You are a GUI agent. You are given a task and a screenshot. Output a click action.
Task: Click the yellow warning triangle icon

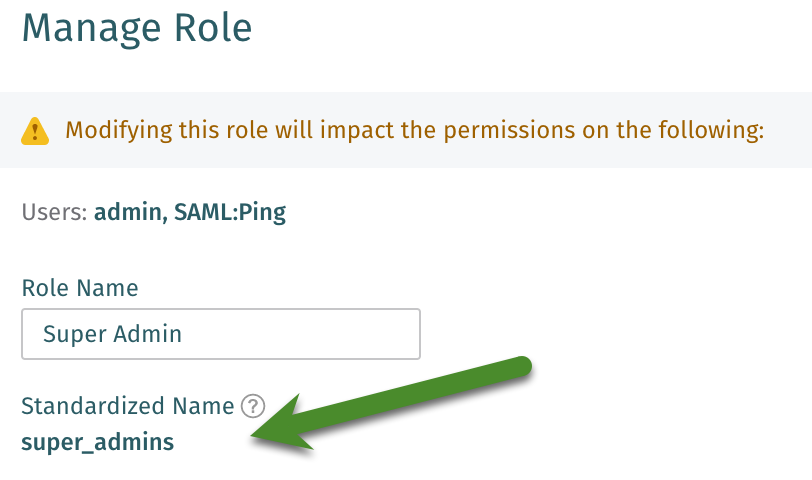coord(36,130)
